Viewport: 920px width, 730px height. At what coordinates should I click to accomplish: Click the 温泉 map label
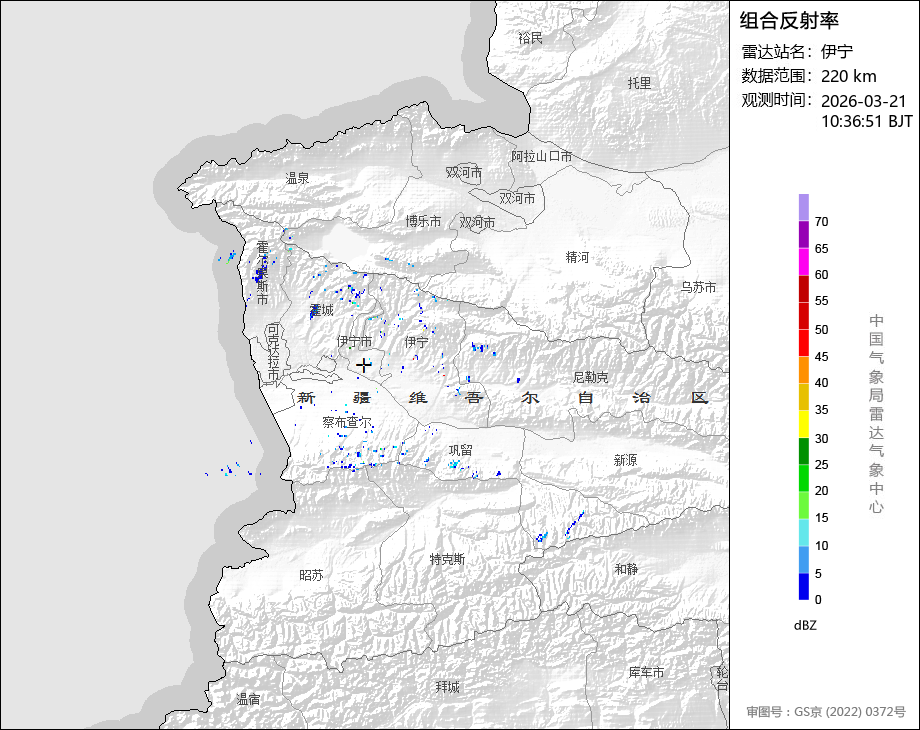[x=297, y=178]
